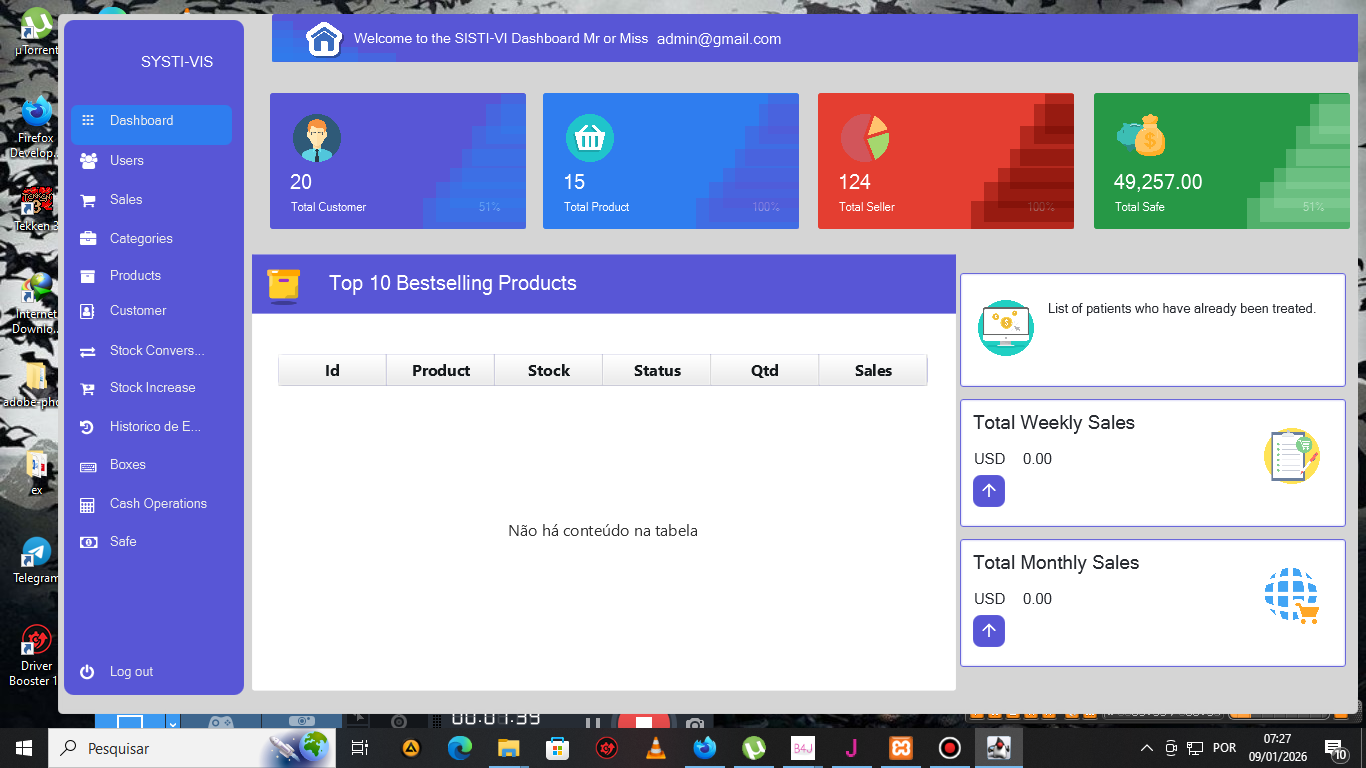The image size is (1366, 768).
Task: Click the Stock Conversion arrows icon
Action: [x=88, y=351]
